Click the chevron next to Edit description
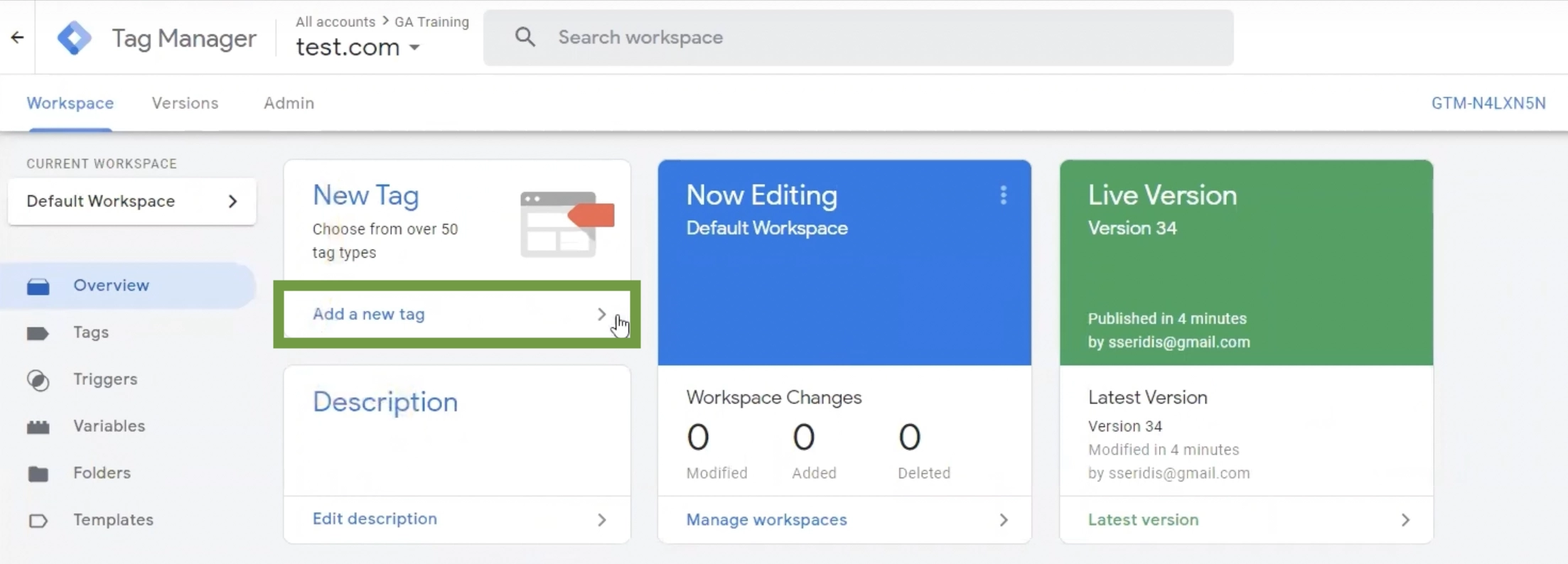1568x564 pixels. [x=601, y=520]
